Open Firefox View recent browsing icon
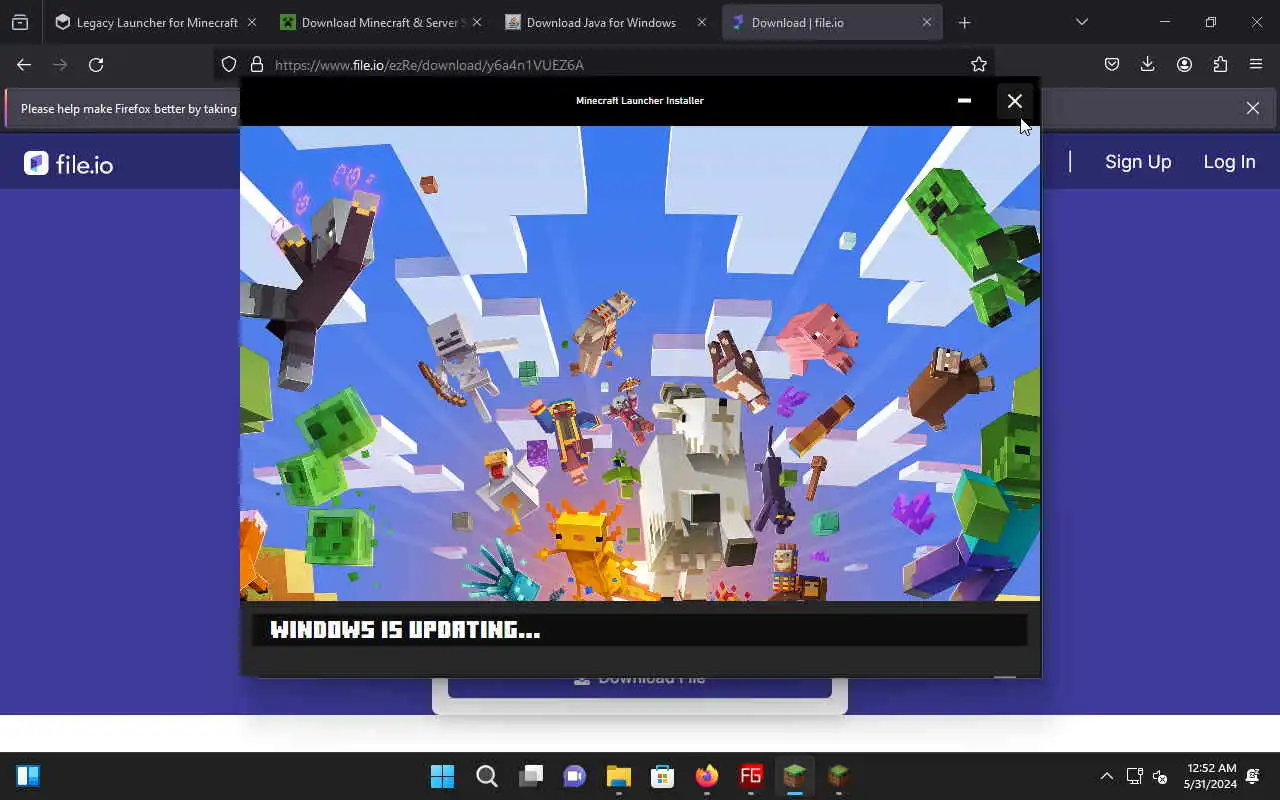The height and width of the screenshot is (800, 1280). (x=20, y=22)
